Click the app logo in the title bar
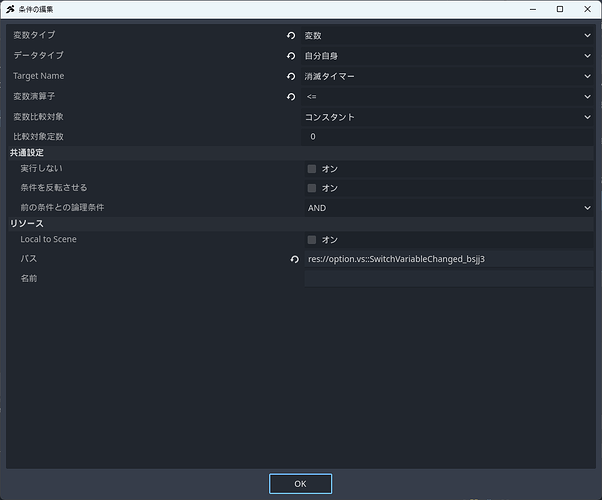 [10, 9]
